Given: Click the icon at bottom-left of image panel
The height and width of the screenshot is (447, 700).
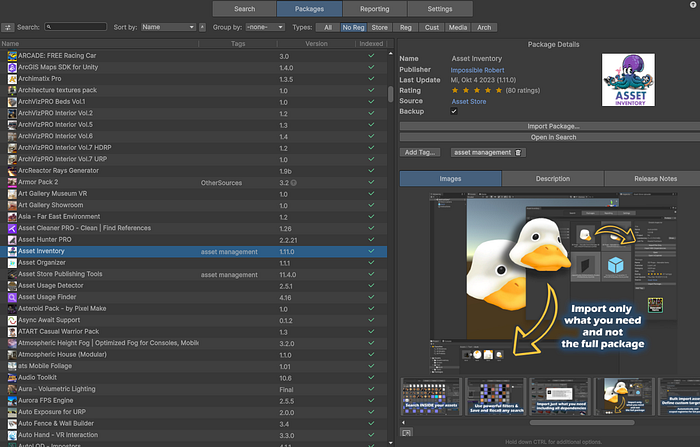Looking at the screenshot, I should 407,432.
